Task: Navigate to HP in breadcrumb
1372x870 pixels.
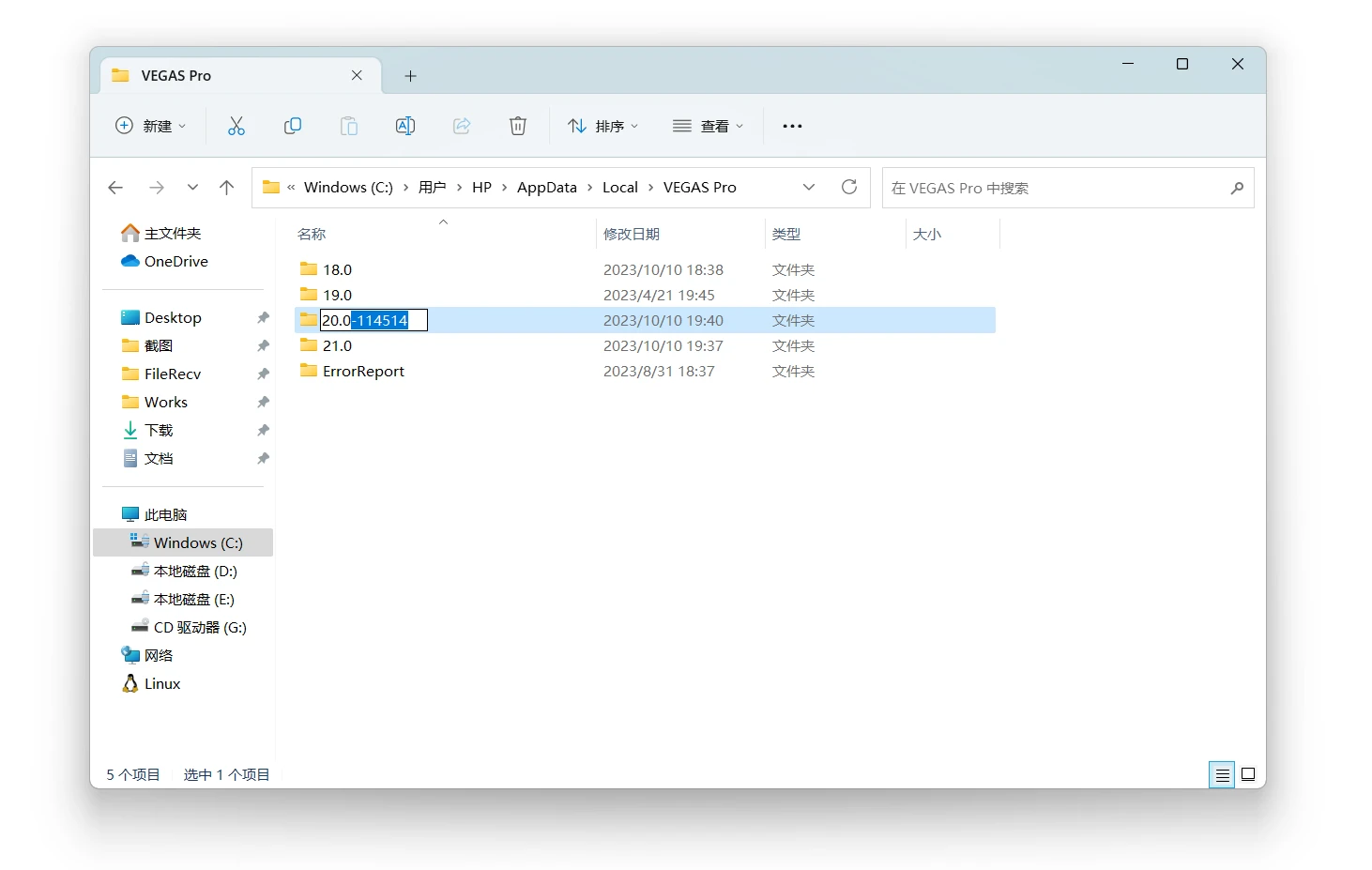Action: pos(481,188)
